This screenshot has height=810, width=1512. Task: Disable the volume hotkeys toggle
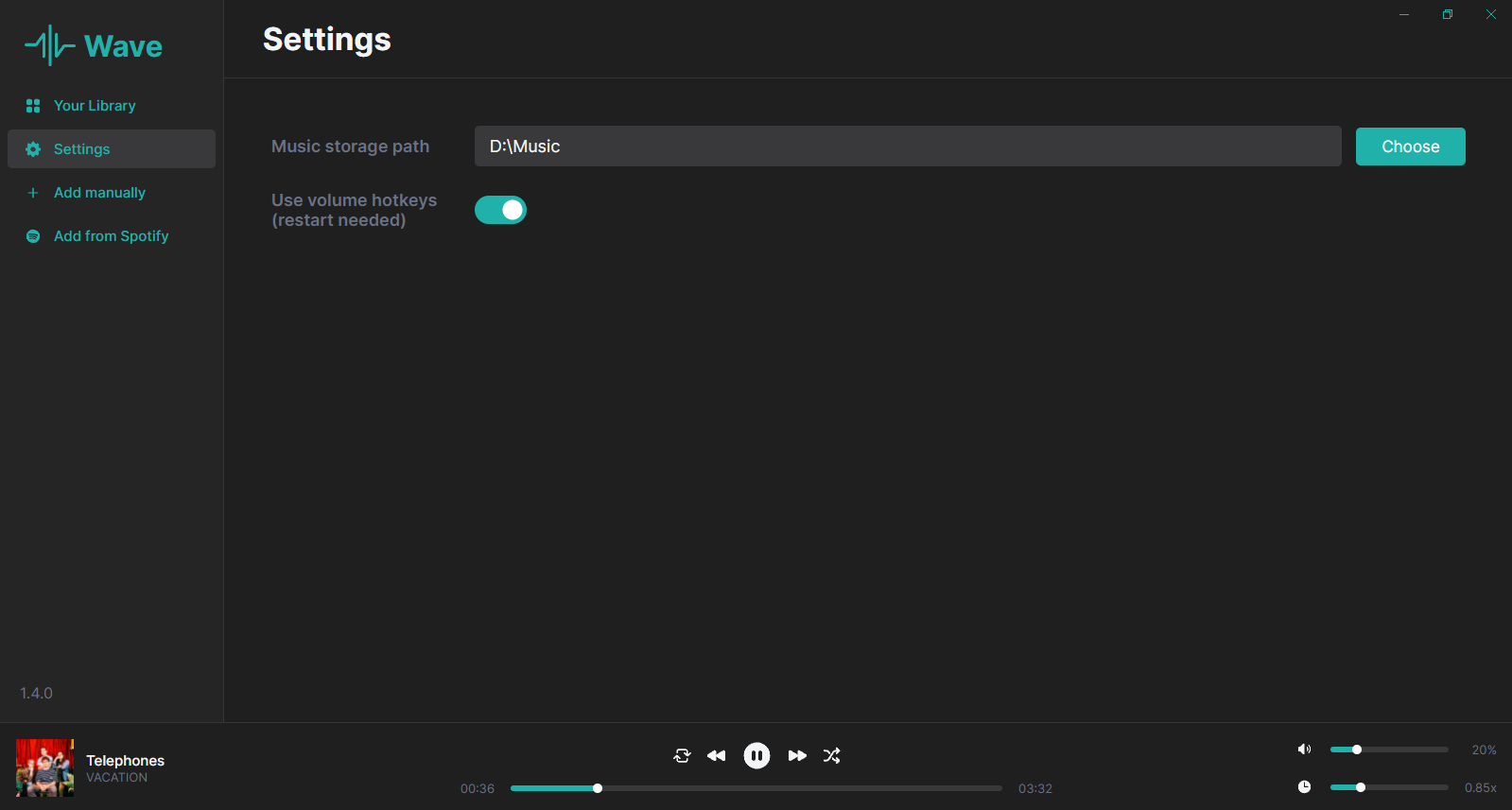500,210
